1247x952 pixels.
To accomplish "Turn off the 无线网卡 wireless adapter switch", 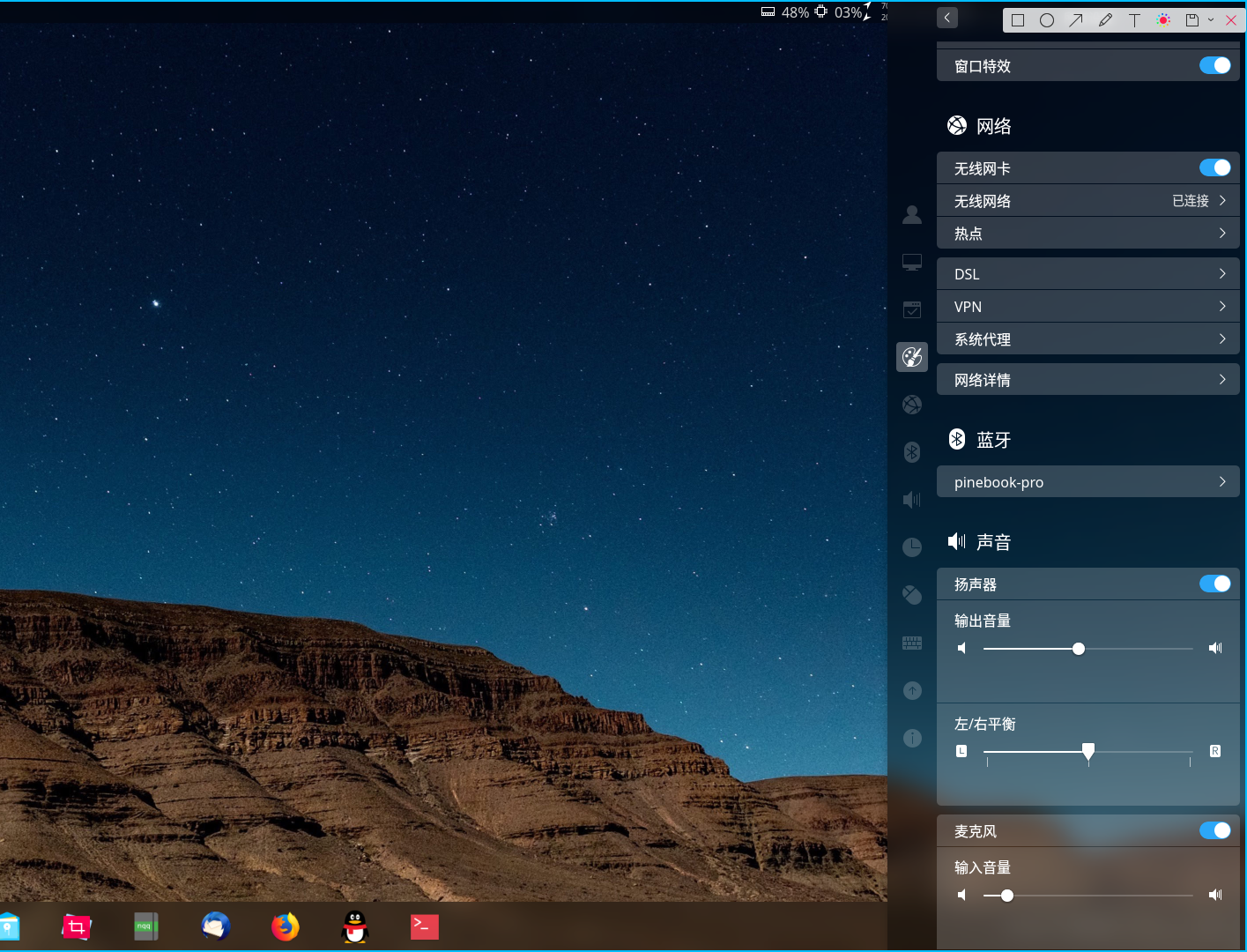I will [1214, 167].
